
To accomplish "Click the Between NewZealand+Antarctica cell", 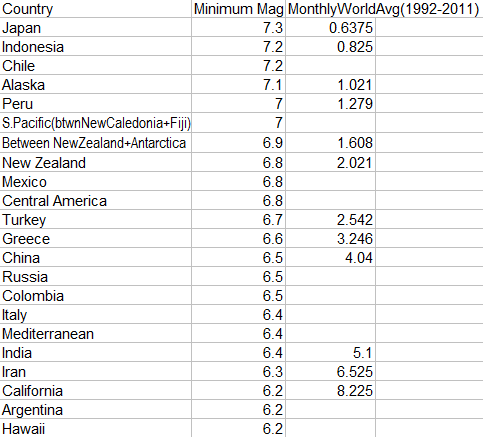I will coord(96,143).
